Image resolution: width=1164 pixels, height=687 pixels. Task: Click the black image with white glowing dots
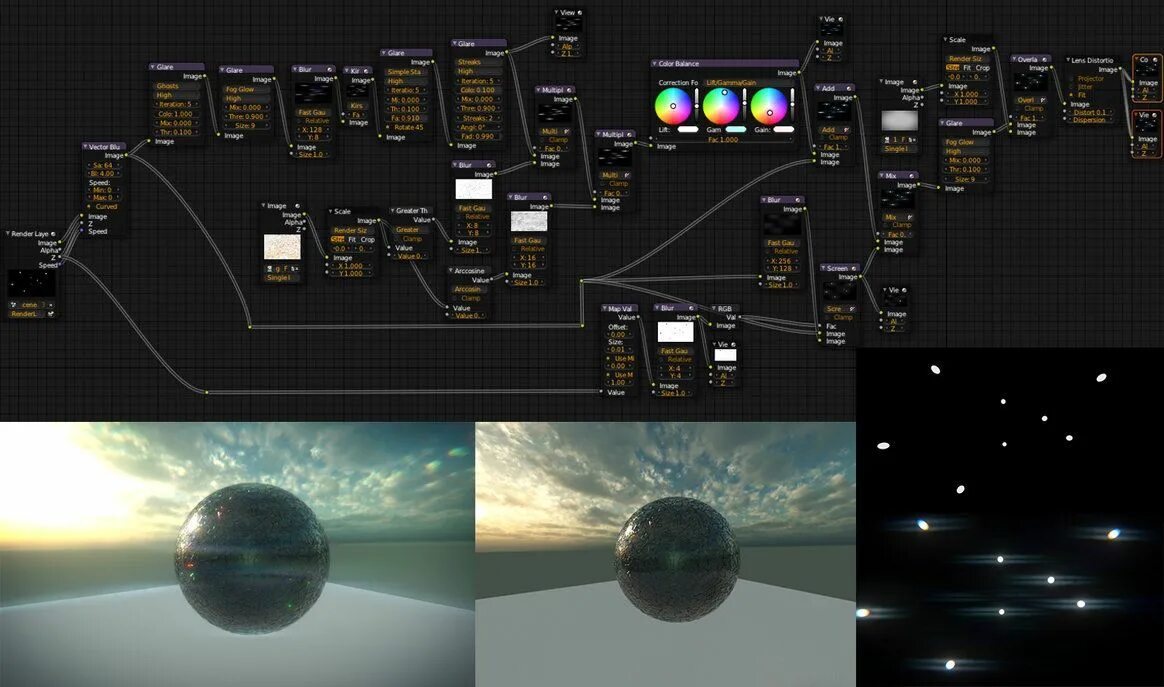pyautogui.click(x=1010, y=517)
